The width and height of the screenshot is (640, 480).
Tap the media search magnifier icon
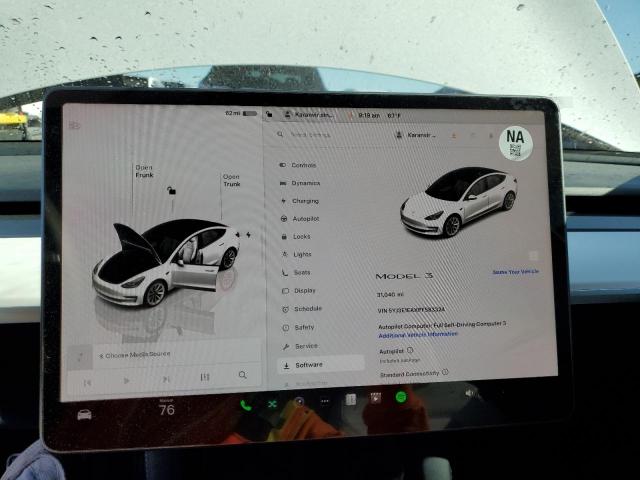[x=243, y=375]
